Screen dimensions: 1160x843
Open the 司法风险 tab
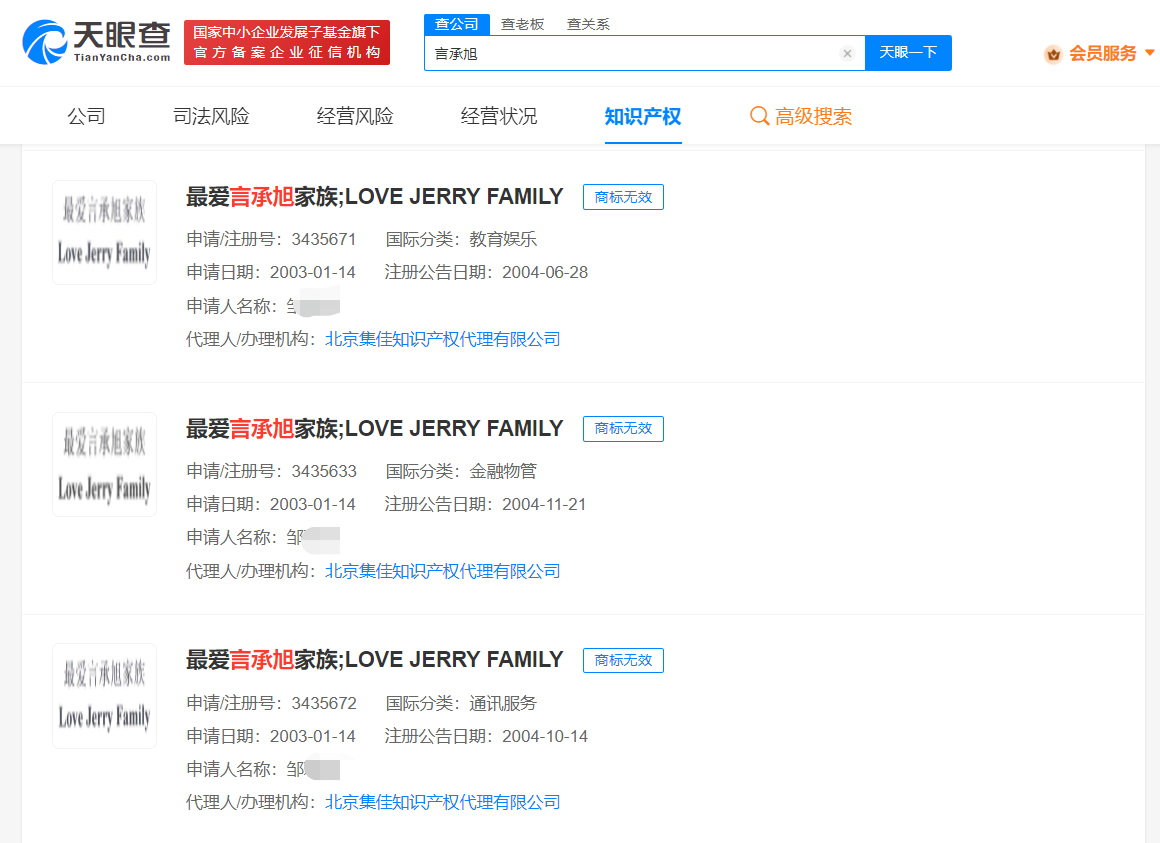pyautogui.click(x=211, y=116)
